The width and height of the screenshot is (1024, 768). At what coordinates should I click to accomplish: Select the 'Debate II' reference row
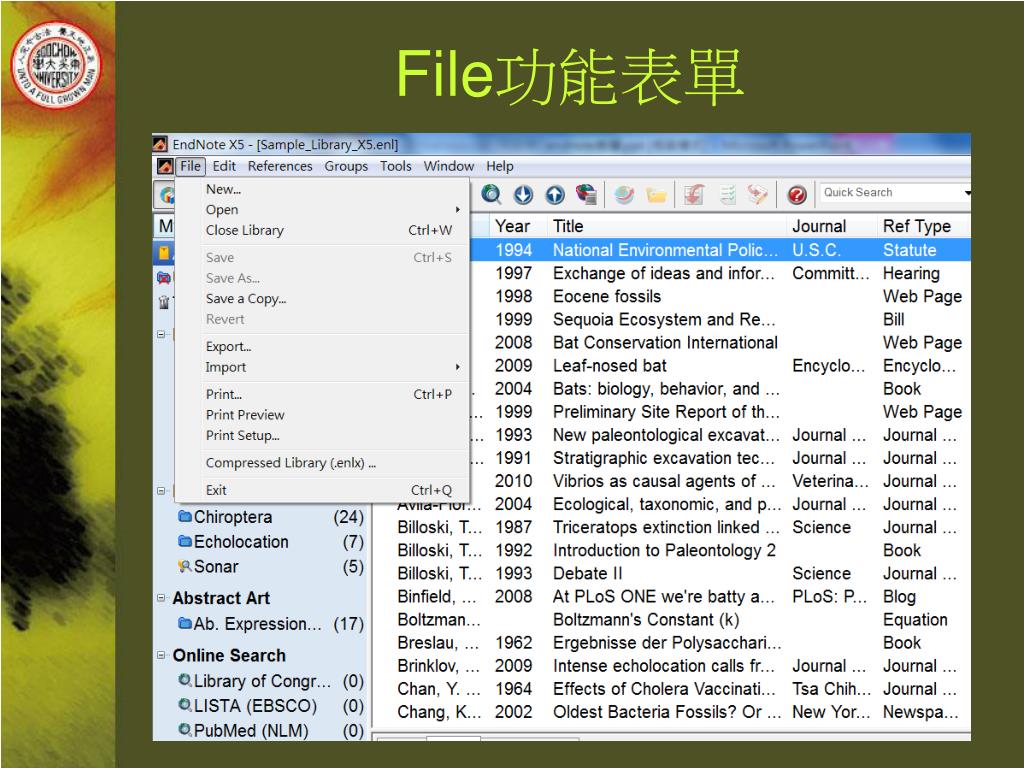pos(671,573)
